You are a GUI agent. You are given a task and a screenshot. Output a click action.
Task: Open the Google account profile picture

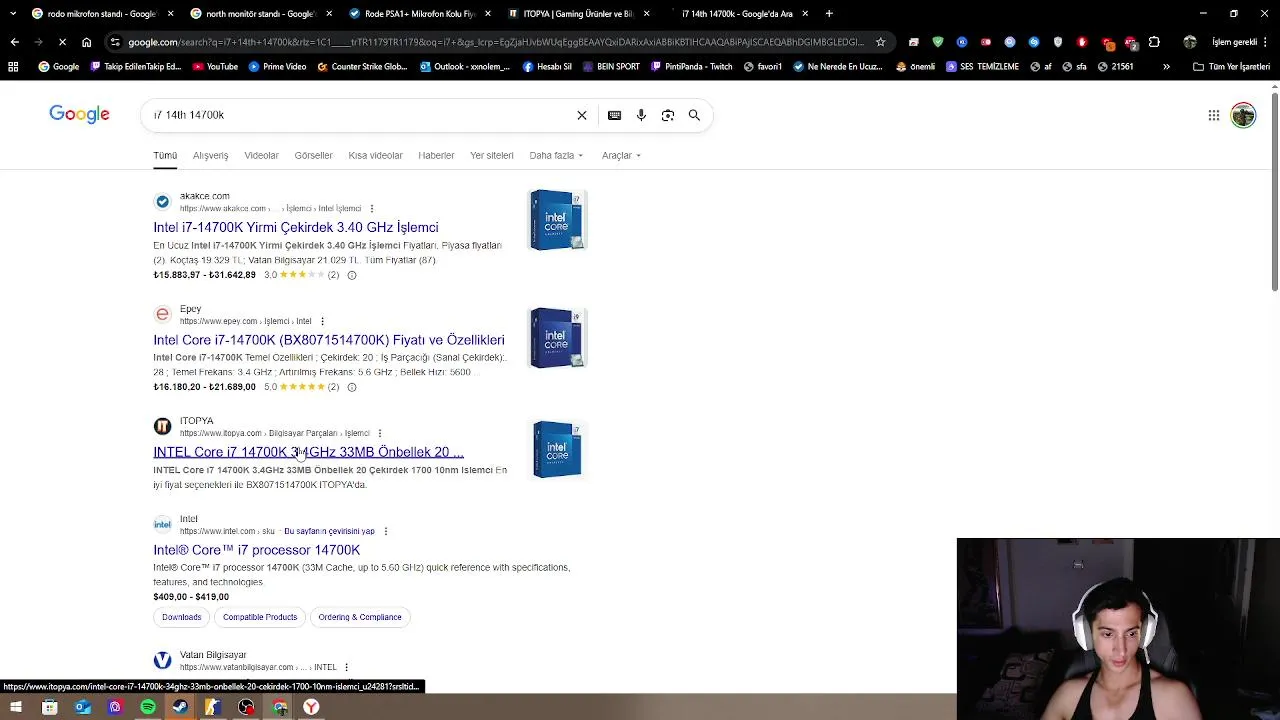1243,115
